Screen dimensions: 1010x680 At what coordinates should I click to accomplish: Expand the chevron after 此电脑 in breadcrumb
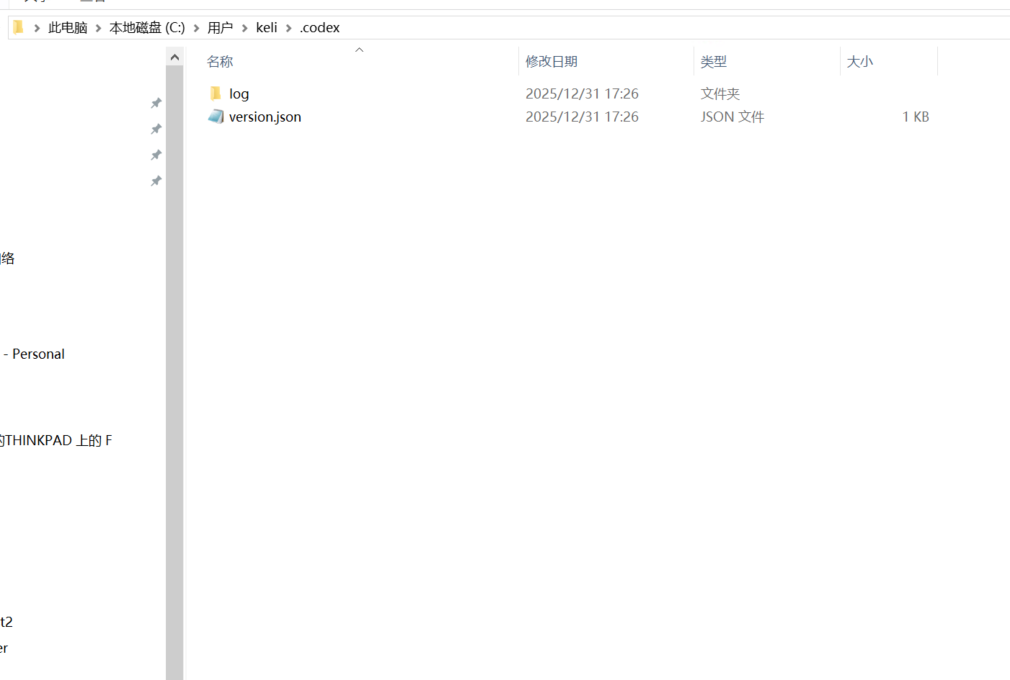click(98, 28)
